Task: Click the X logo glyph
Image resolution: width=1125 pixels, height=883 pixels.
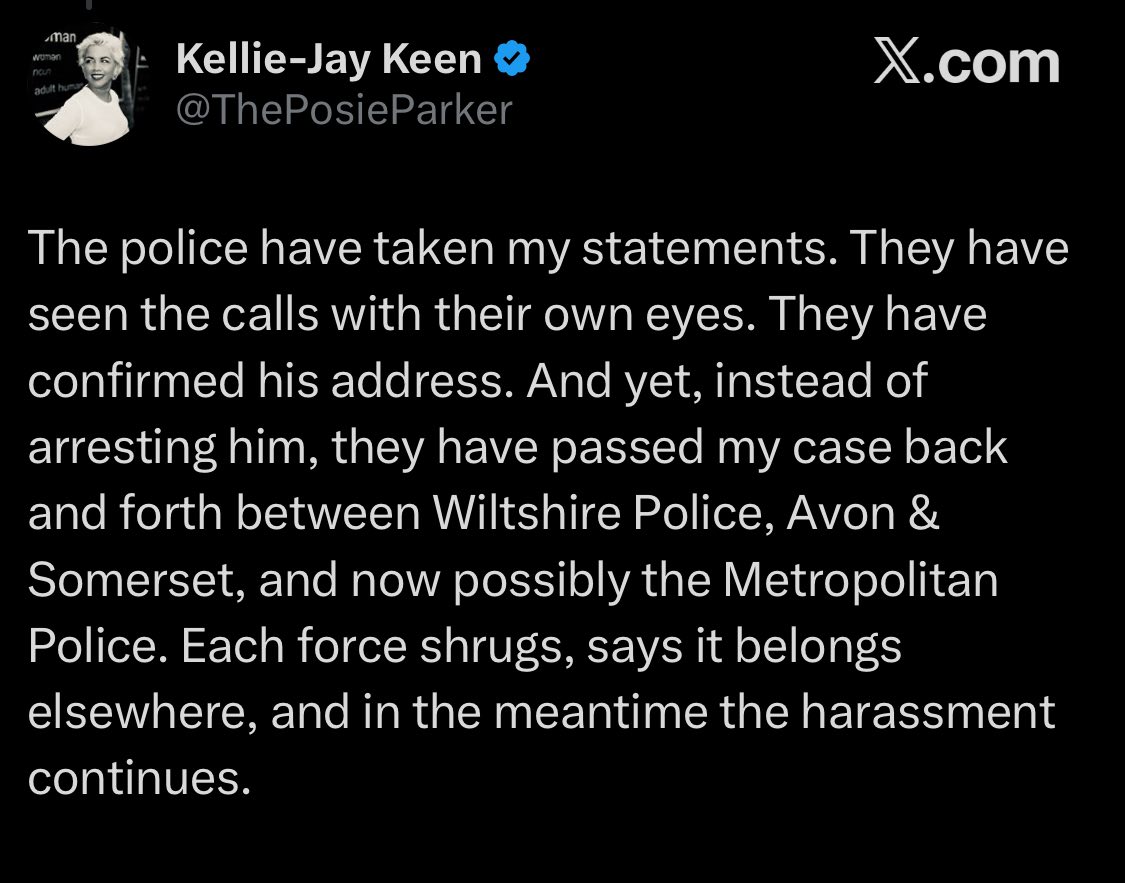Action: pyautogui.click(x=899, y=63)
